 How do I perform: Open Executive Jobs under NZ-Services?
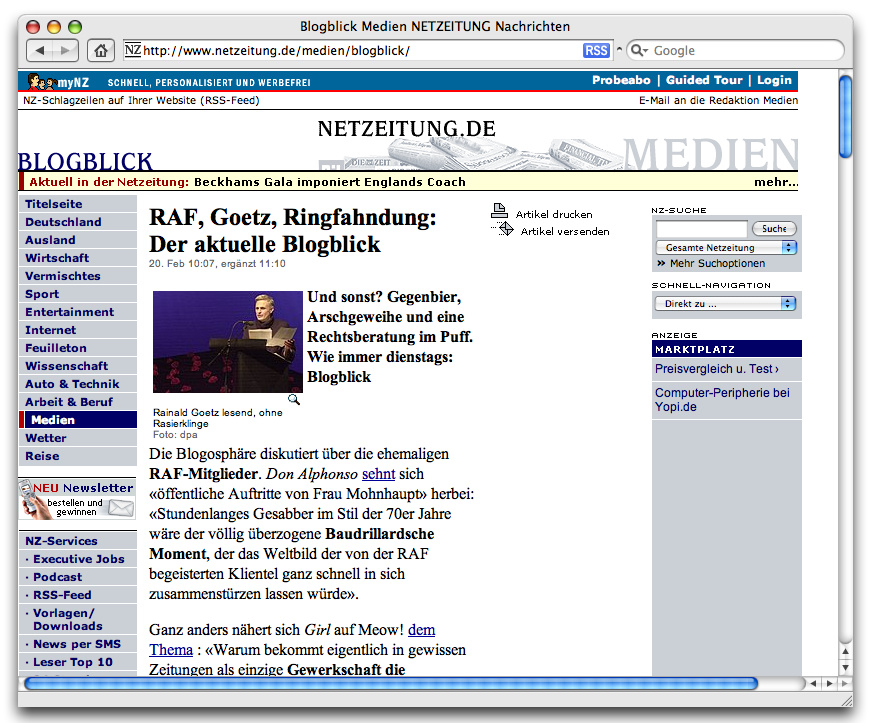click(x=79, y=559)
